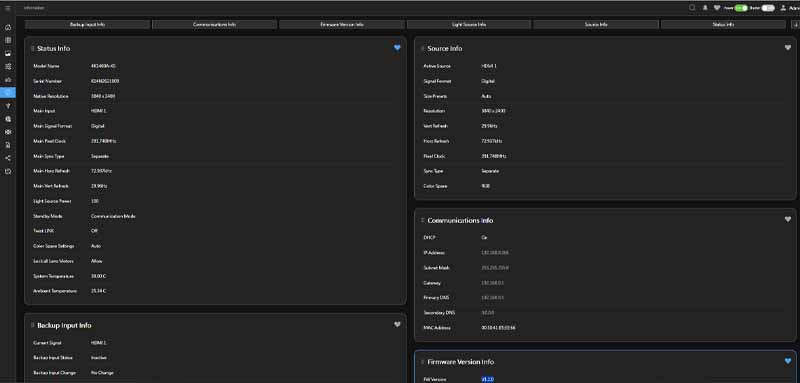Click the Ambient Temperature value

coord(98,291)
